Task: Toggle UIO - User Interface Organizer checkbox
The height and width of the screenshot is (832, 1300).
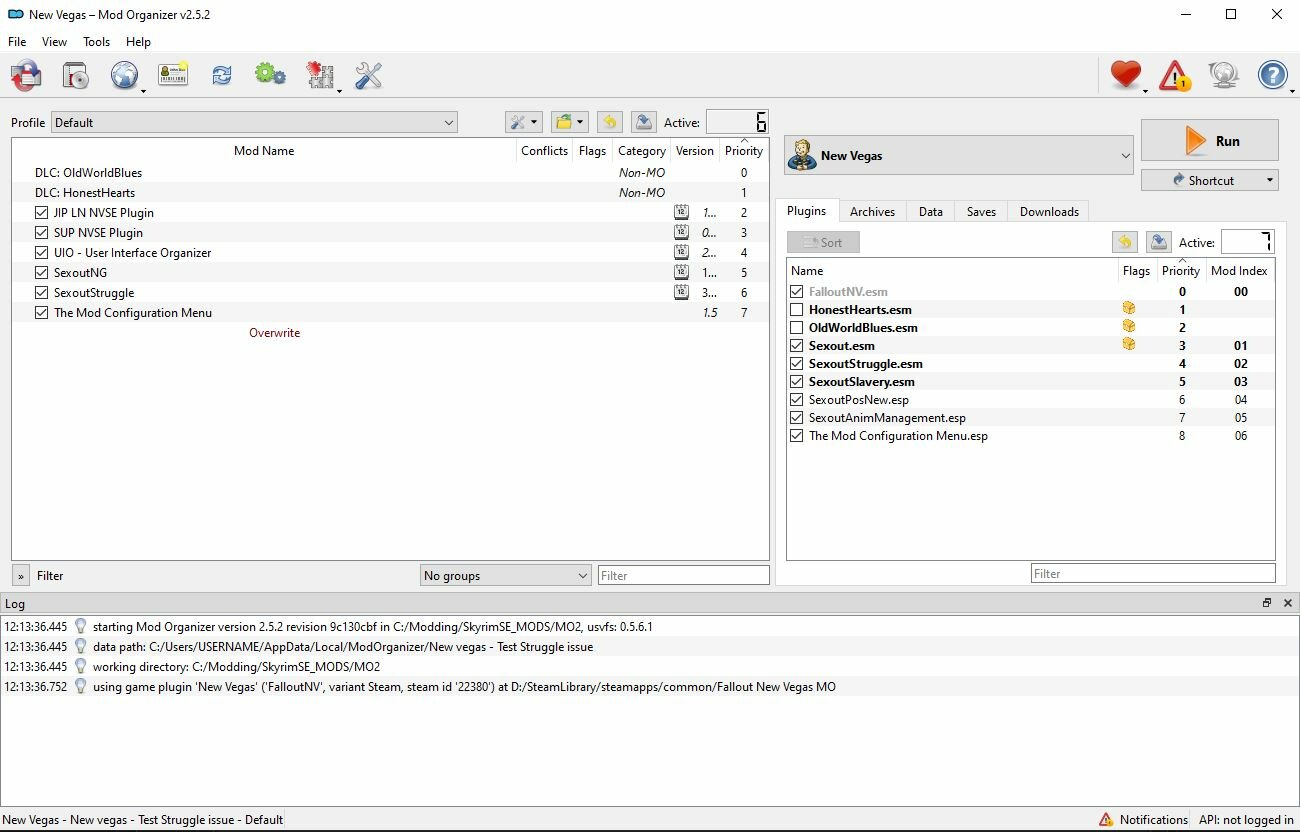Action: click(x=41, y=252)
